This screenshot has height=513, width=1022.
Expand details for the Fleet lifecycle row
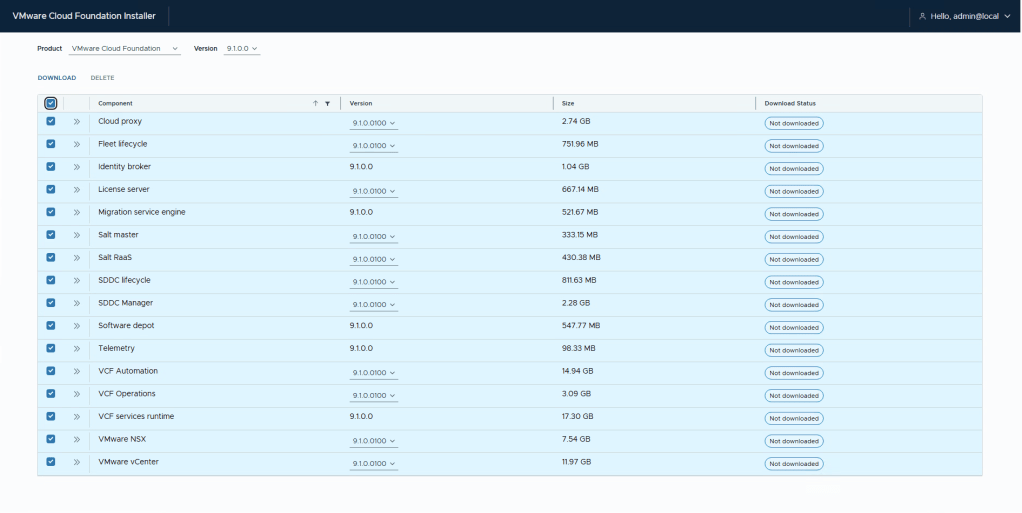pyautogui.click(x=76, y=145)
